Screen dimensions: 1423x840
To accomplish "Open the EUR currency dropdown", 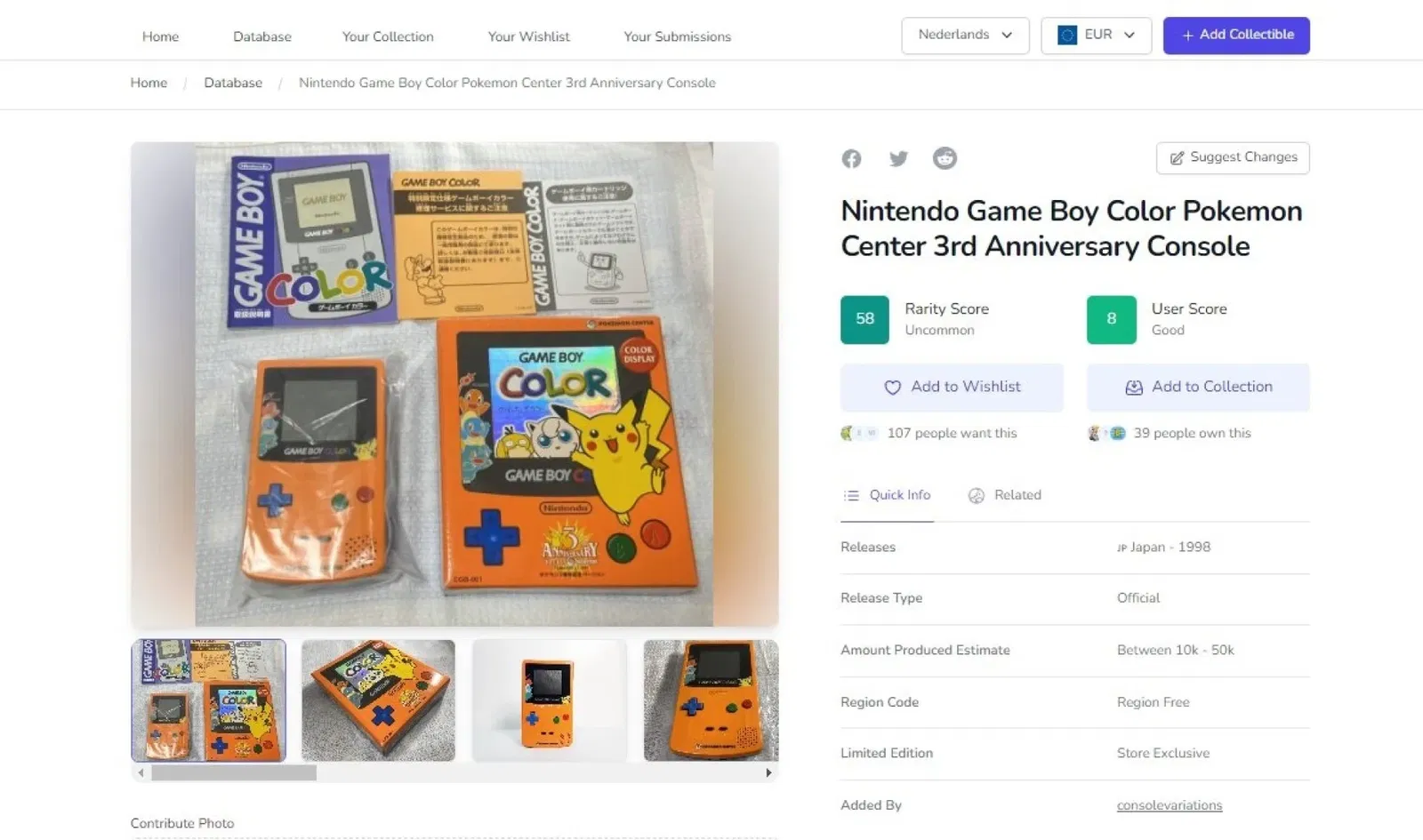I will [1096, 36].
